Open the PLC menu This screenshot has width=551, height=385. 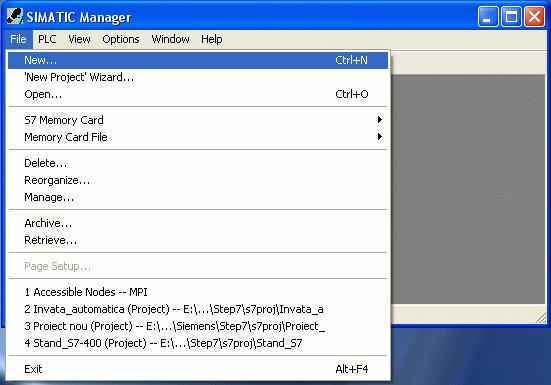tap(47, 39)
